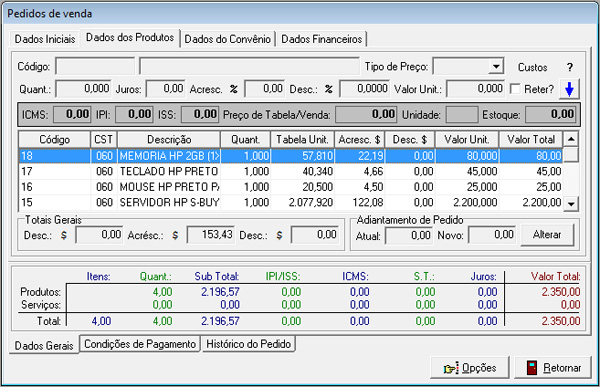Click the Novo adiantamento field
The image size is (600, 387).
point(492,235)
